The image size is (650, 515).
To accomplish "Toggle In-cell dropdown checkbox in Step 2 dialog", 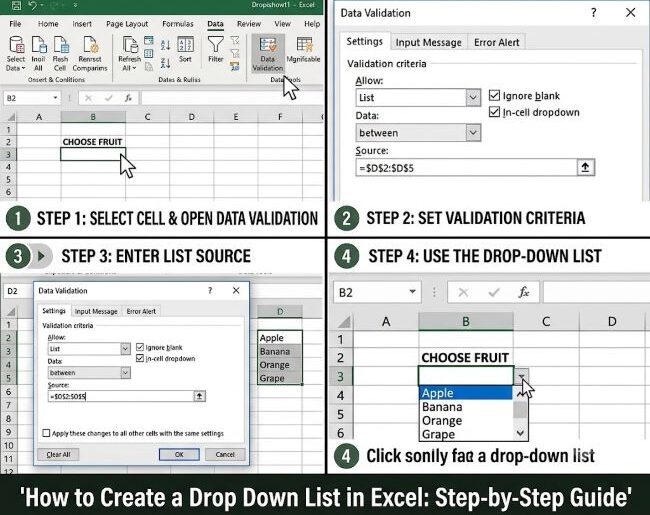I will click(x=494, y=112).
